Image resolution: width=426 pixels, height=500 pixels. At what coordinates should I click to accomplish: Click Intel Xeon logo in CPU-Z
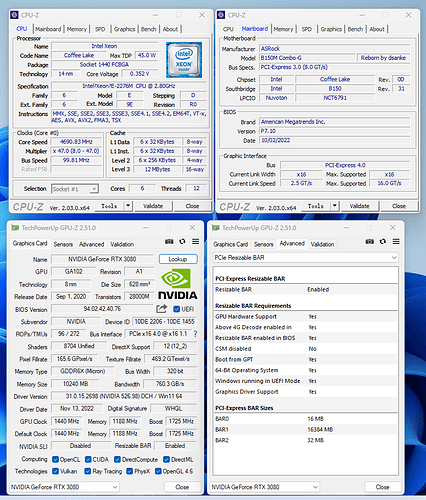pos(184,60)
